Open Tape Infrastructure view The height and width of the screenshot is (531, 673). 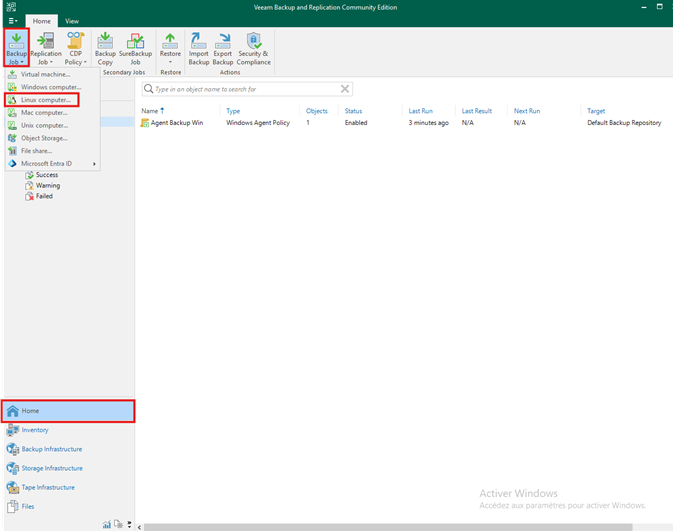(x=49, y=487)
